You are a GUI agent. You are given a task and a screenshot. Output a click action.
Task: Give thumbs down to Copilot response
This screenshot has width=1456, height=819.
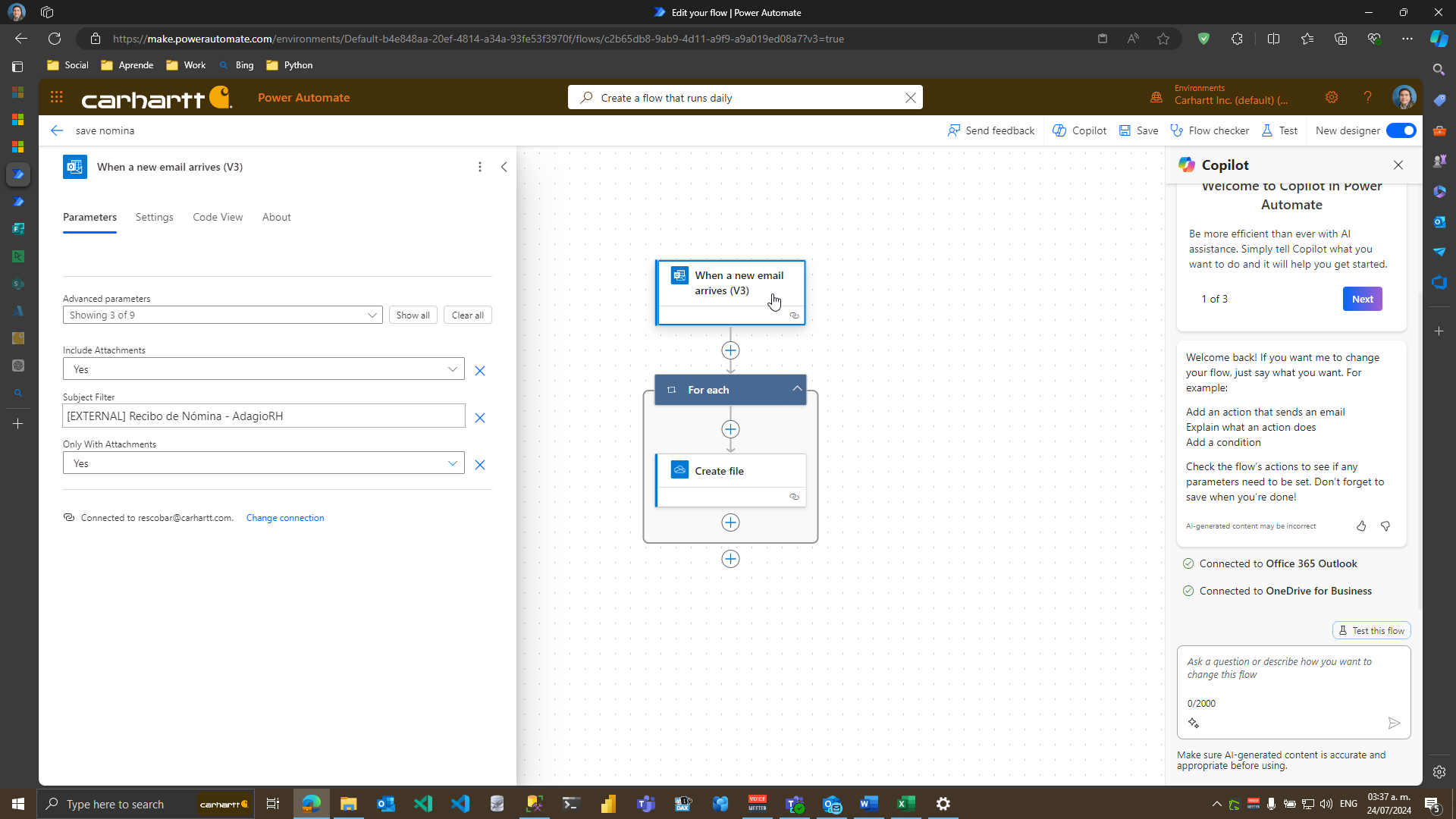(x=1385, y=526)
